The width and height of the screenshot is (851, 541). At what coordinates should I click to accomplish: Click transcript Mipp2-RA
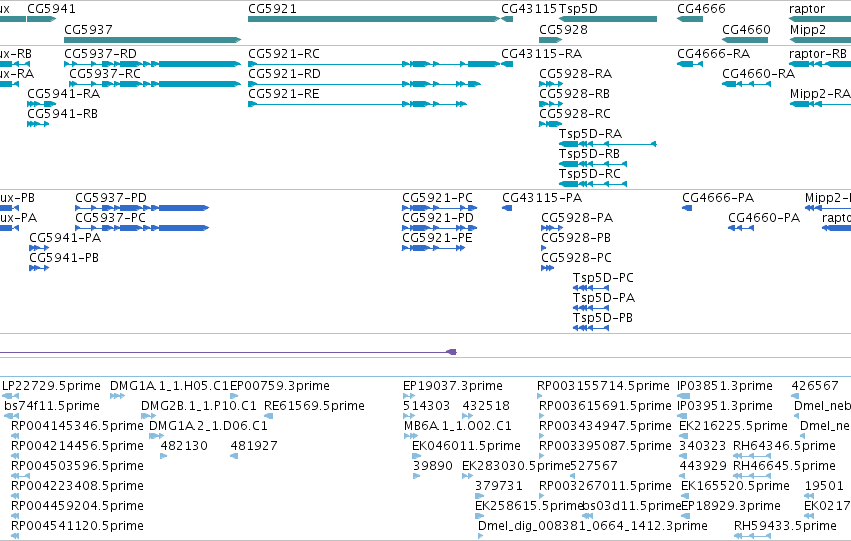(820, 104)
